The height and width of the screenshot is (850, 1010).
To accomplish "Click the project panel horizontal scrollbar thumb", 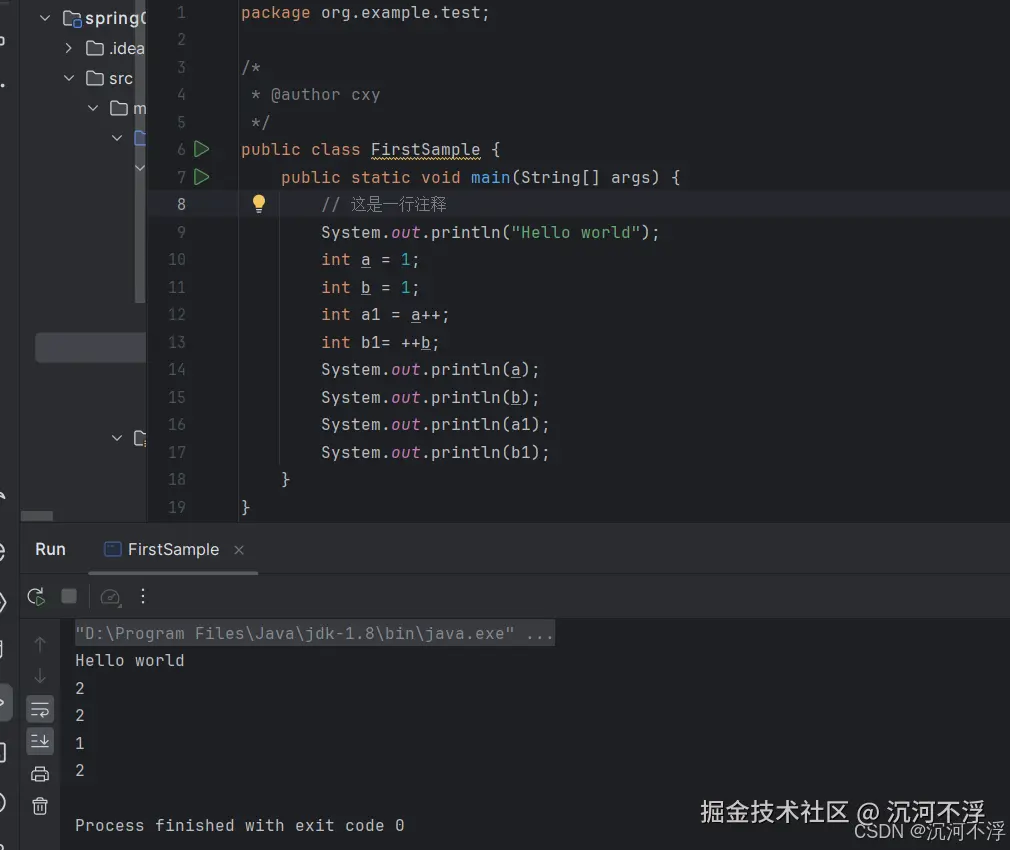I will [x=37, y=516].
